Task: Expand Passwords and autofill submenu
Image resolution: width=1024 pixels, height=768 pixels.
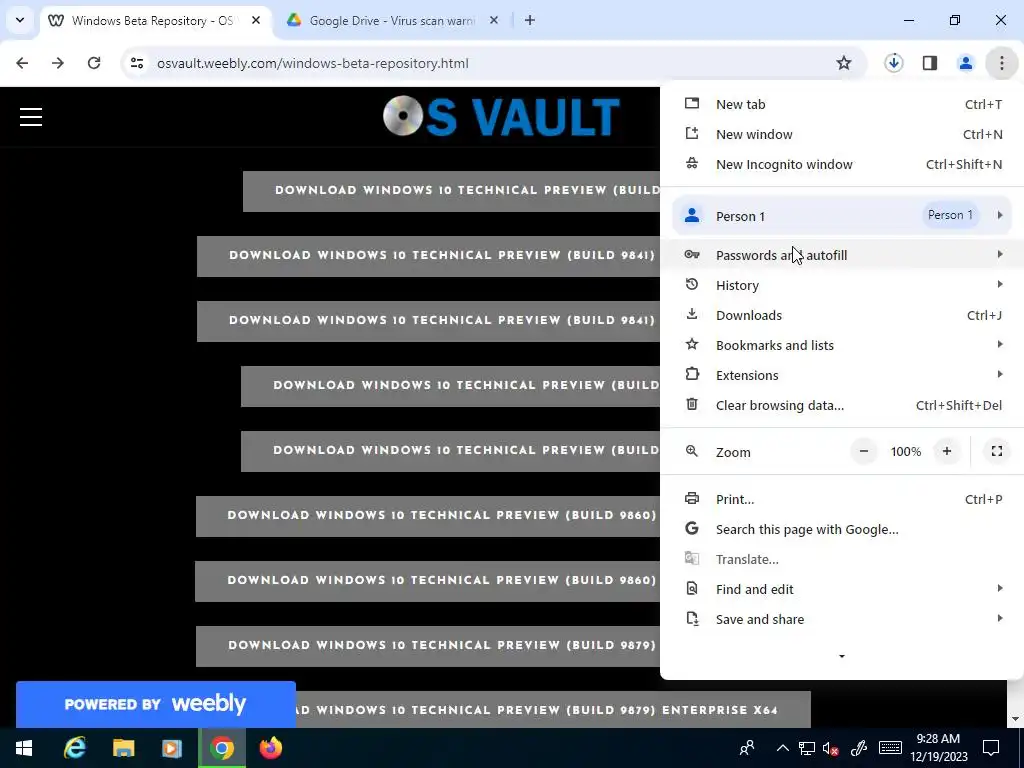Action: (842, 255)
